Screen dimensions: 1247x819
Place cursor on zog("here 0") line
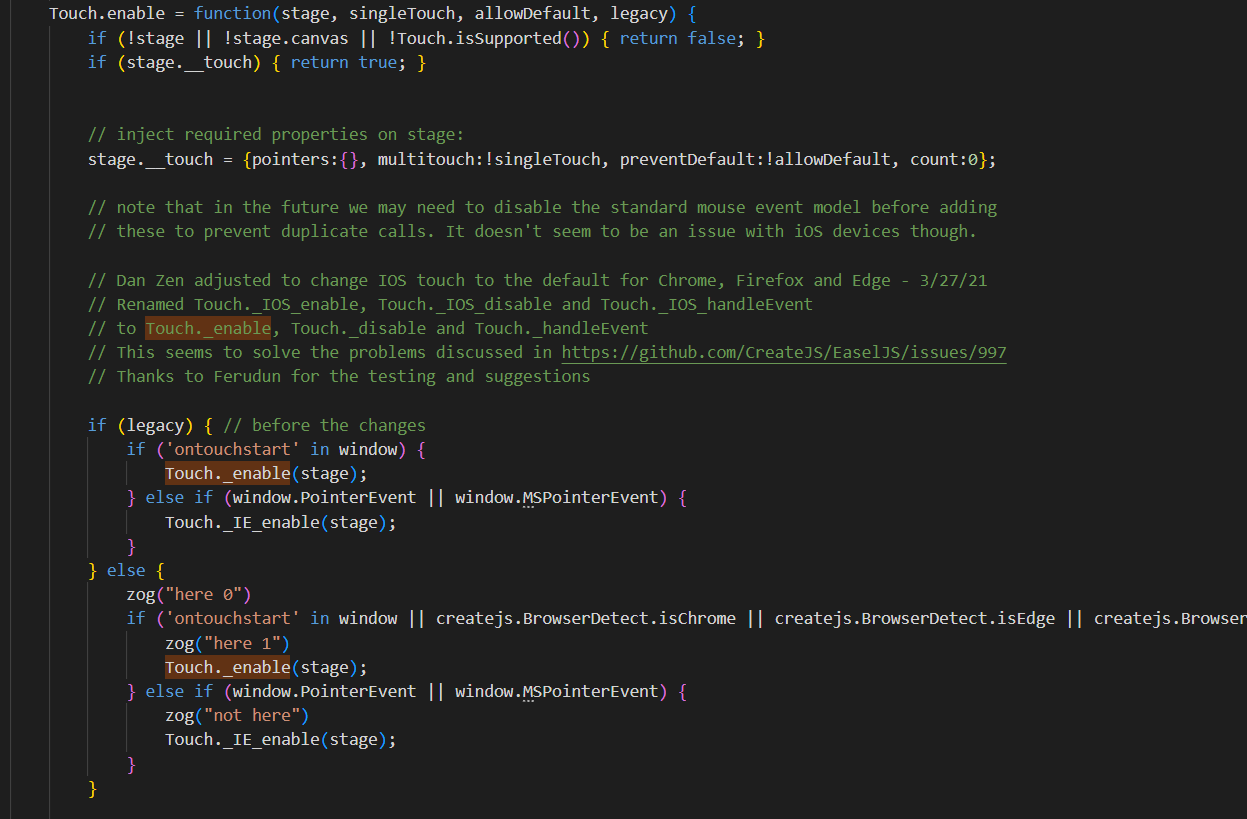188,594
